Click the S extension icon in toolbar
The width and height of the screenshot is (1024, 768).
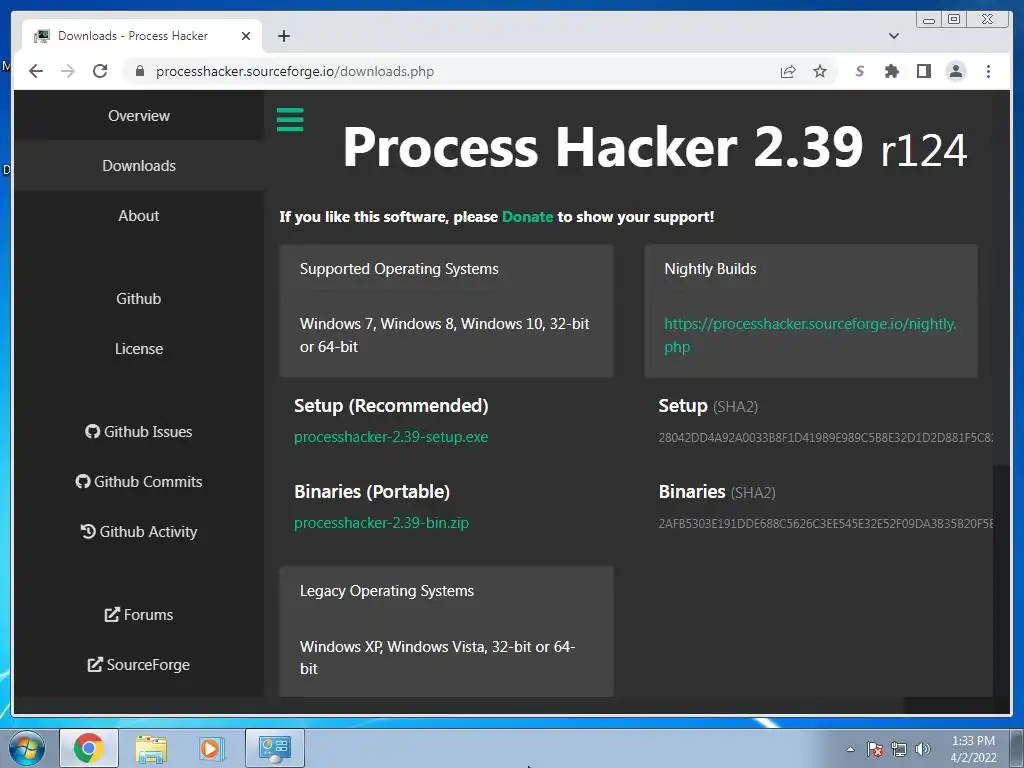click(859, 71)
